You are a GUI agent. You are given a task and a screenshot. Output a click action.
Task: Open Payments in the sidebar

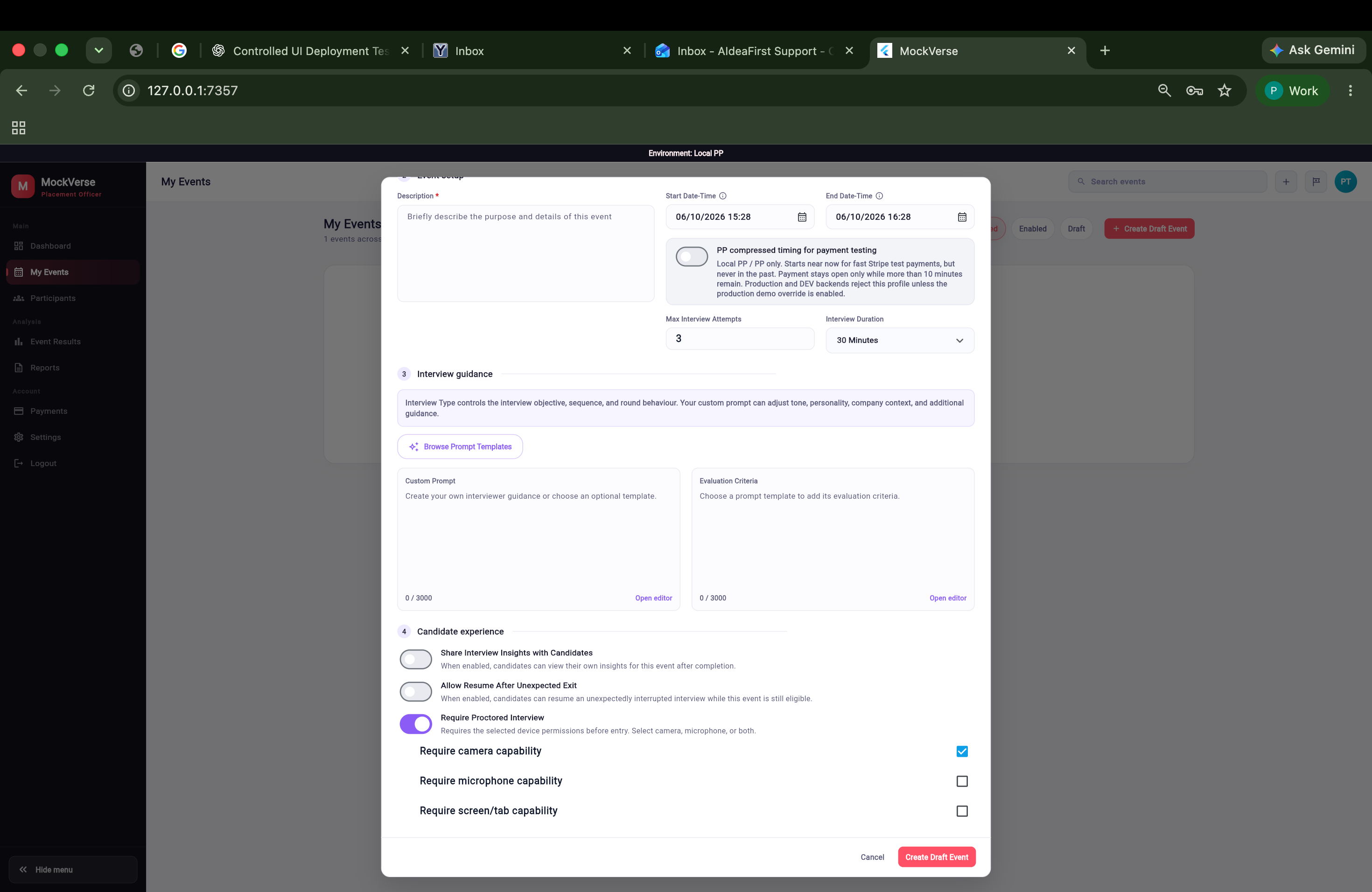pyautogui.click(x=73, y=411)
